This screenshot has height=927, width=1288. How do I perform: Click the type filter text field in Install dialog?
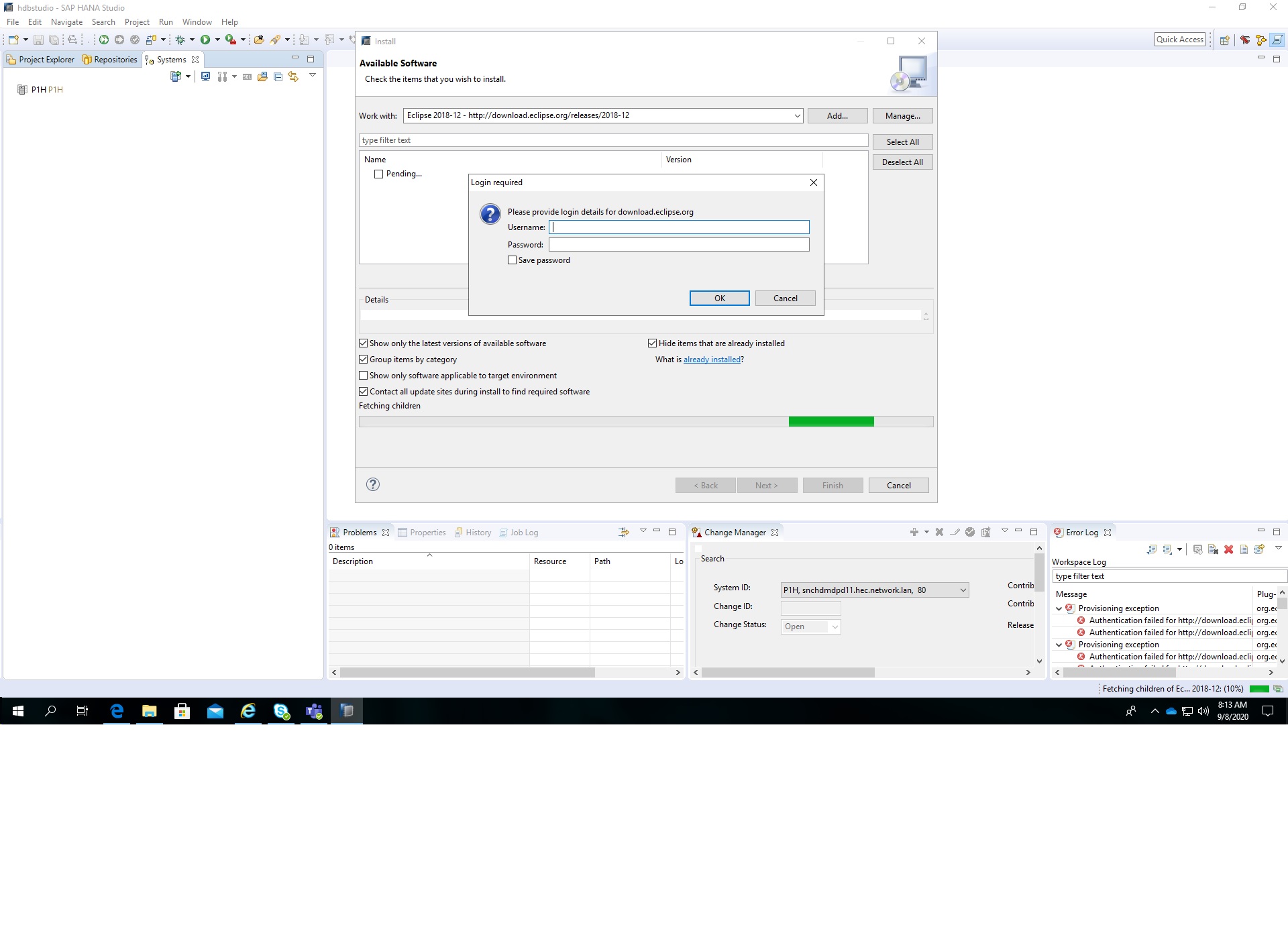[x=613, y=140]
